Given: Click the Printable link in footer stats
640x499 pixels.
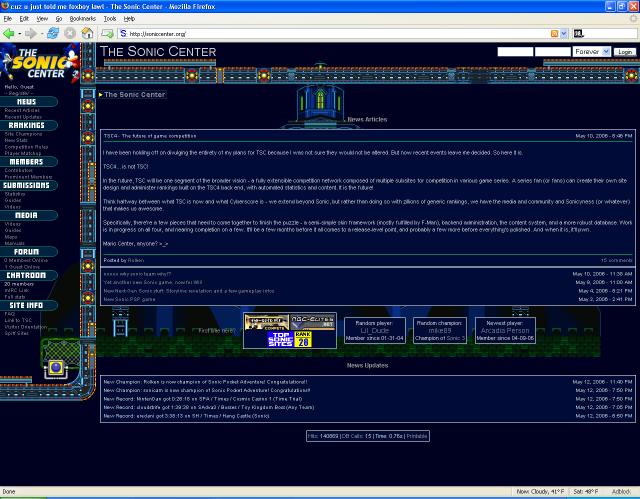Looking at the screenshot, I should (x=417, y=436).
